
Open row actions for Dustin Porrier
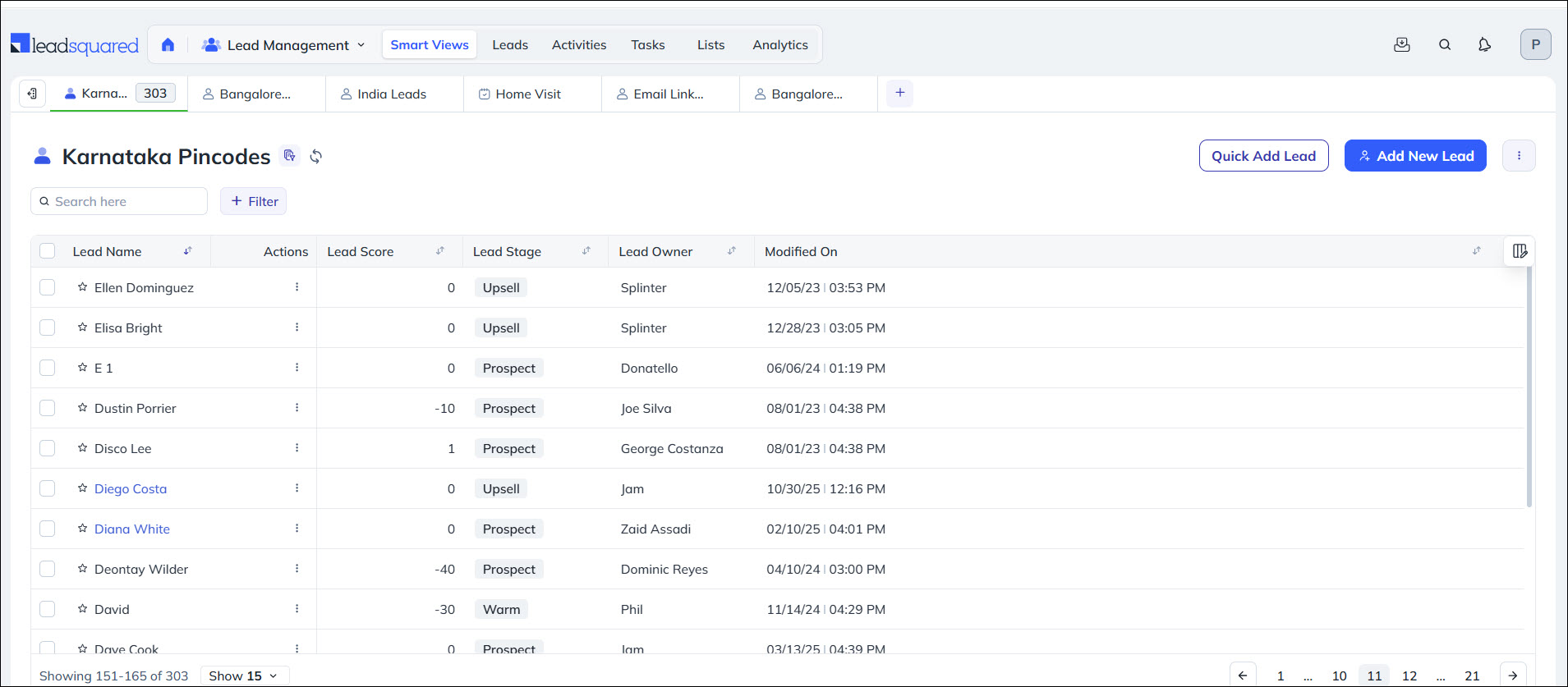point(297,408)
